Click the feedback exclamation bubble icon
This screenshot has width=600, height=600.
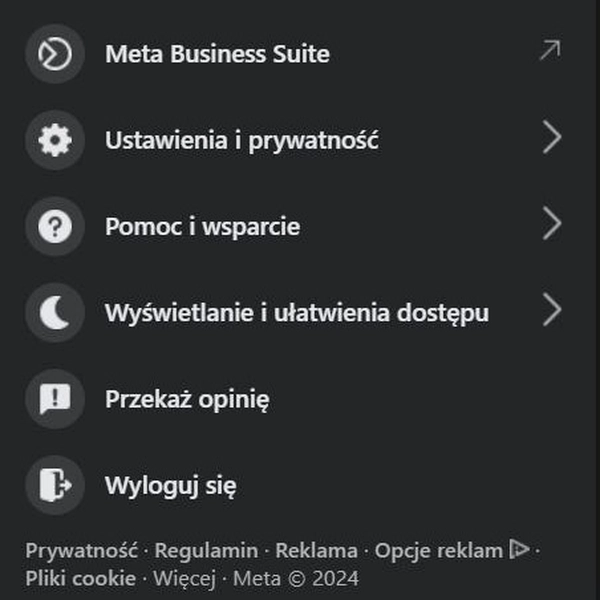tap(55, 399)
